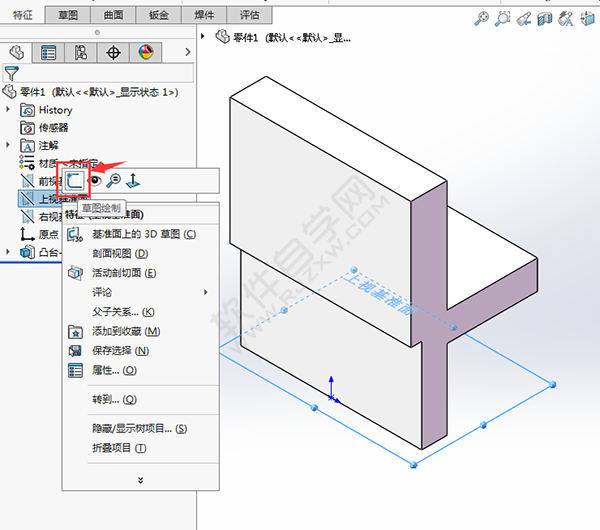
Task: Switch to the 草图 ribbon tab
Action: [x=68, y=15]
